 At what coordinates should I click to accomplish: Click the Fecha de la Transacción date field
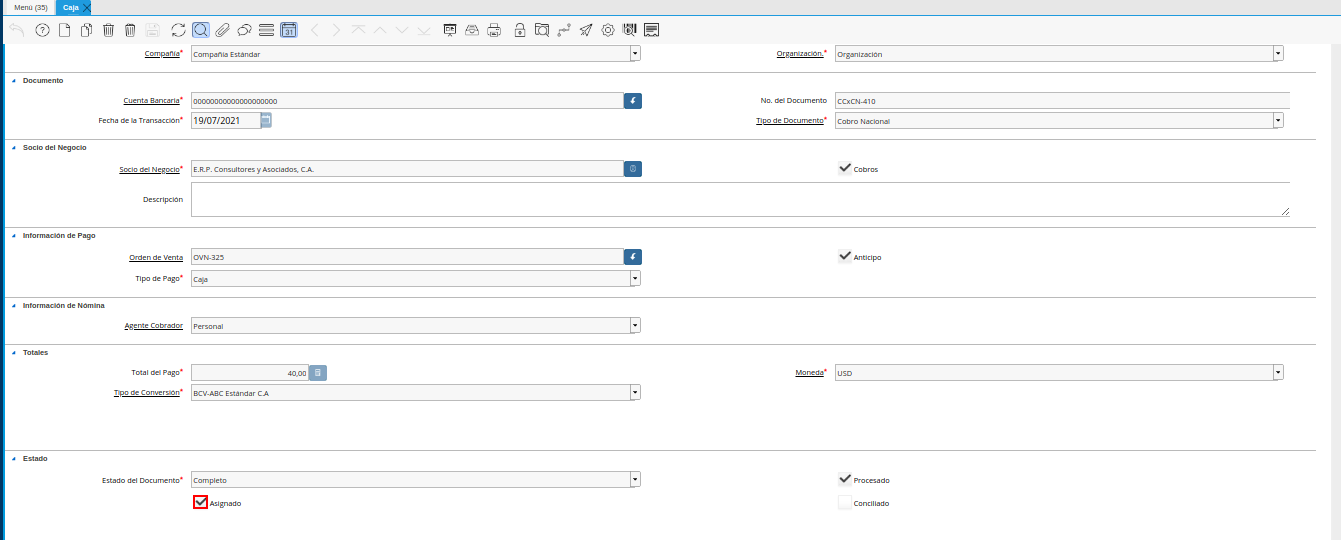pyautogui.click(x=225, y=120)
